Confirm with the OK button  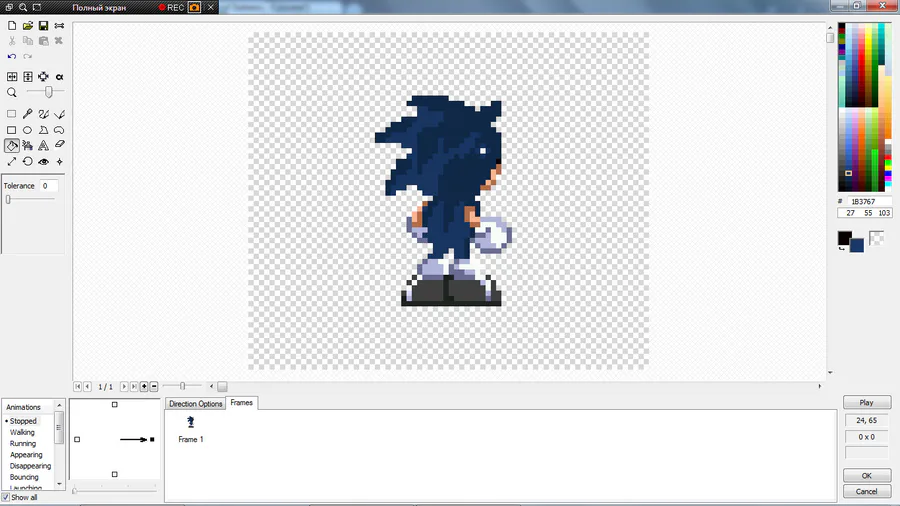point(867,476)
